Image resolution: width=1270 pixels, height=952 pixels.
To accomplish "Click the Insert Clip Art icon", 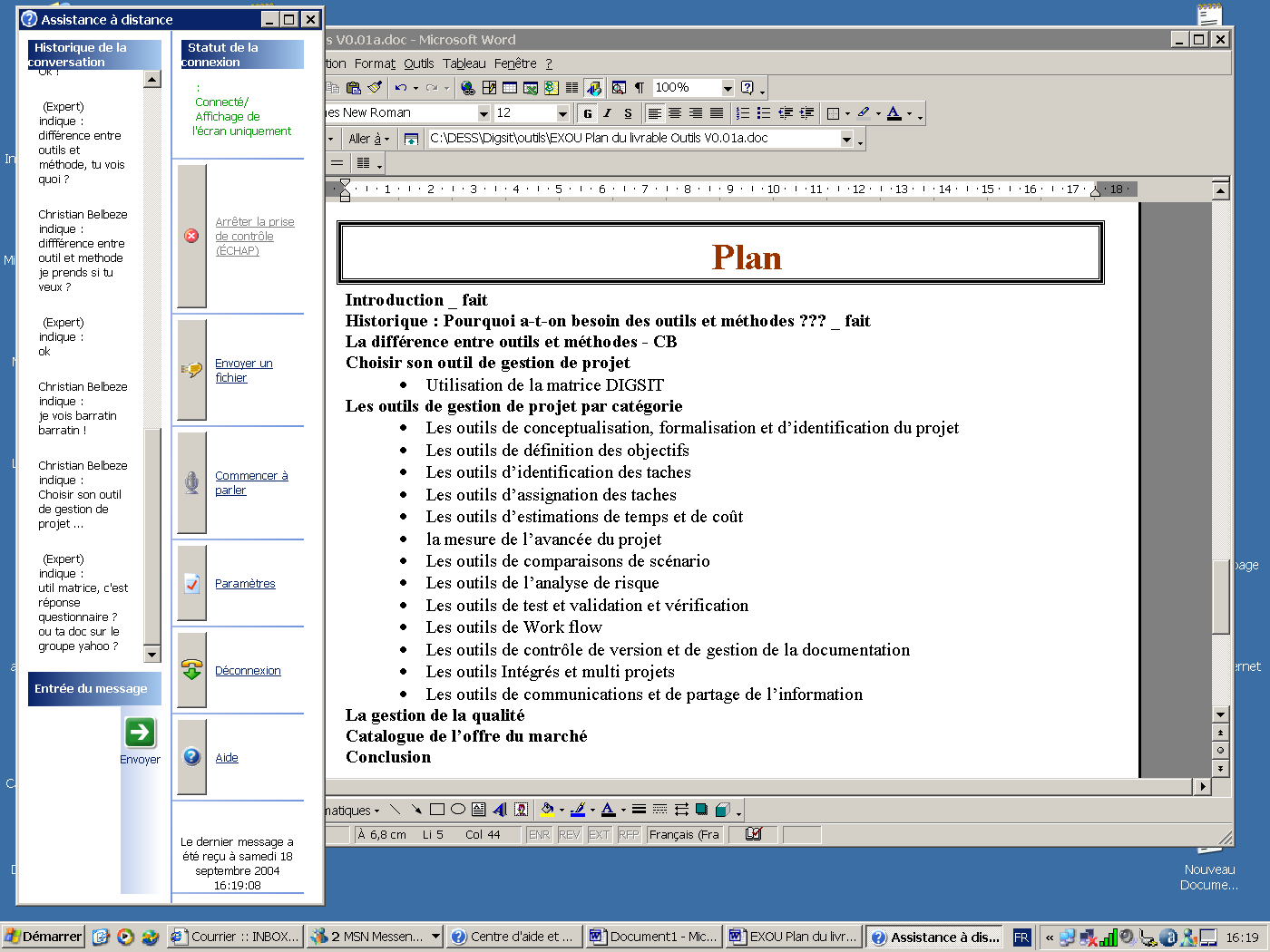I will pyautogui.click(x=521, y=810).
